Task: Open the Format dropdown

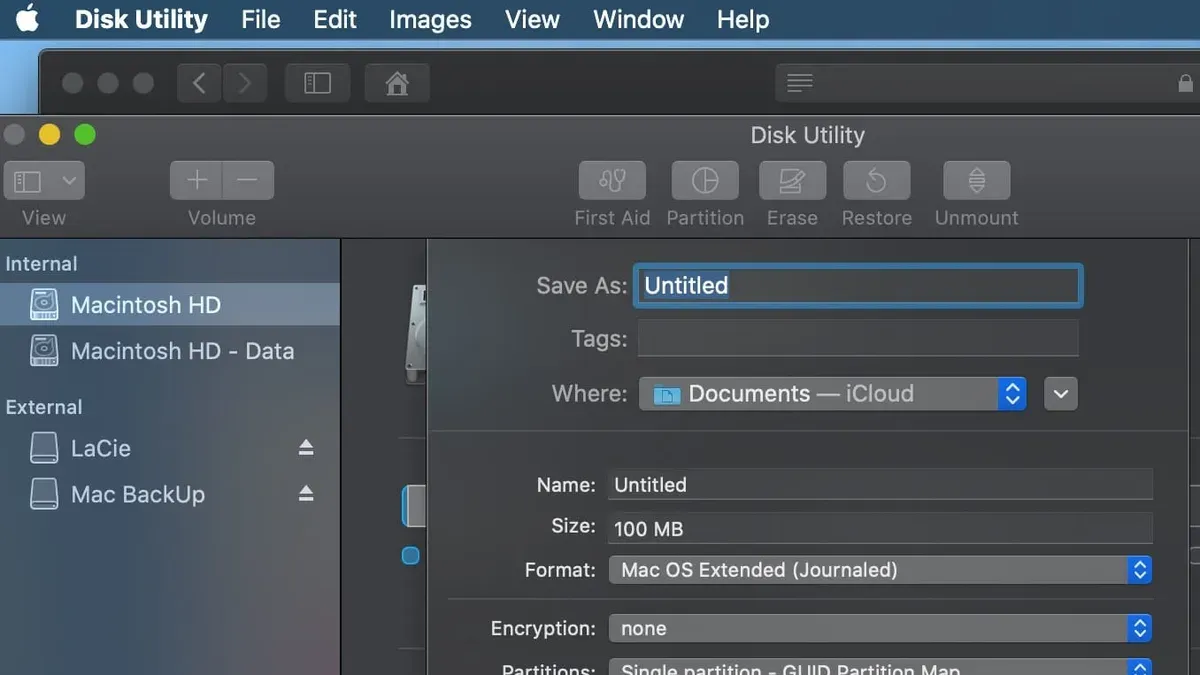Action: (880, 570)
